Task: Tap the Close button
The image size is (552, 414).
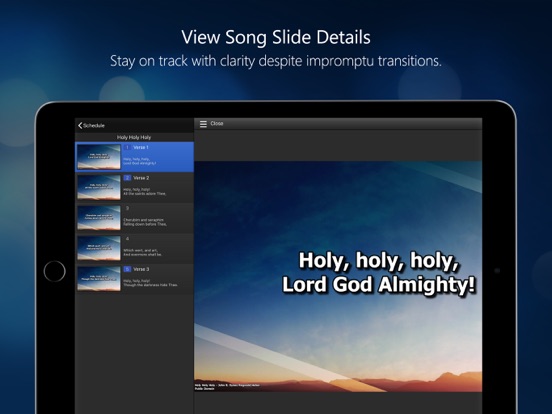Action: tap(217, 124)
